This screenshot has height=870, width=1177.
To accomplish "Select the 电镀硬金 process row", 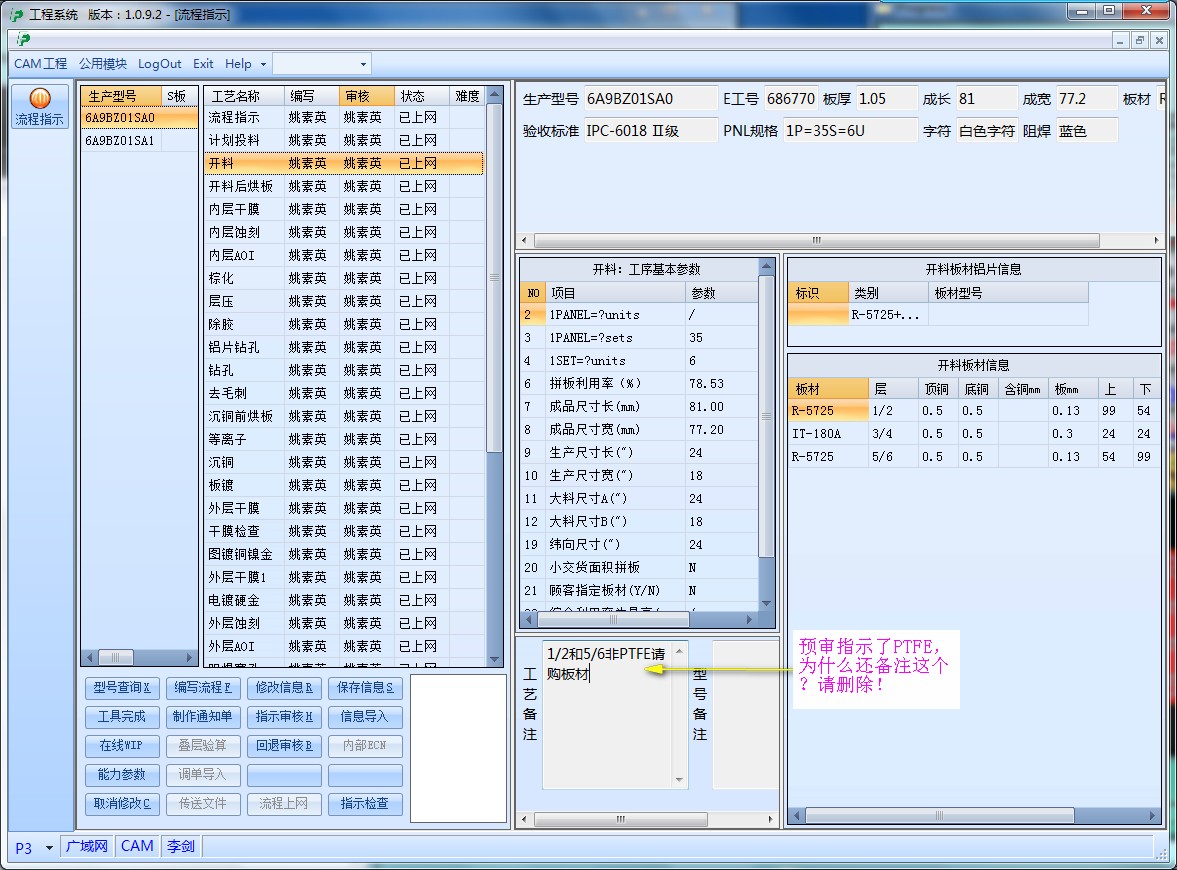I will pyautogui.click(x=344, y=601).
